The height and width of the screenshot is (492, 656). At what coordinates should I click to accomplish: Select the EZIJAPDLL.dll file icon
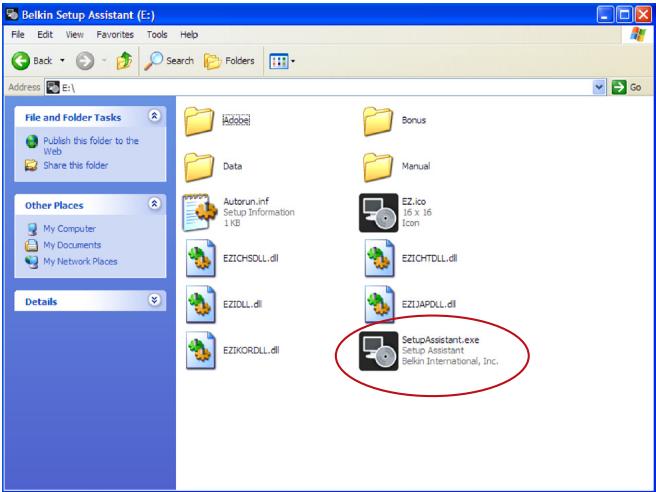[379, 304]
